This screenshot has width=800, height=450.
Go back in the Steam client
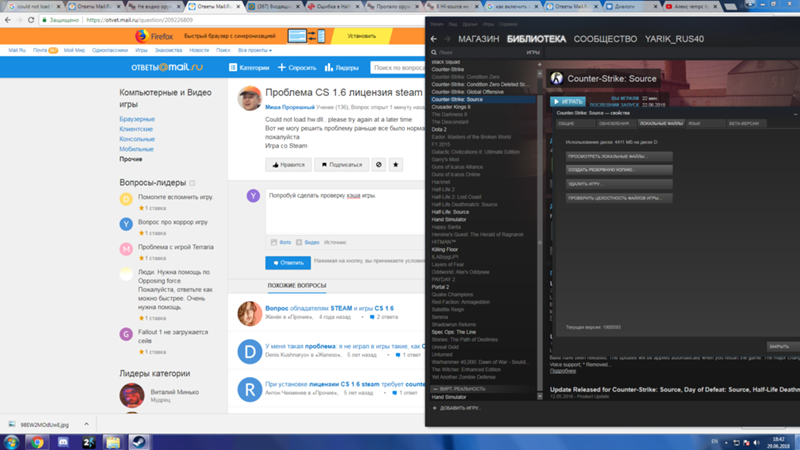434,39
